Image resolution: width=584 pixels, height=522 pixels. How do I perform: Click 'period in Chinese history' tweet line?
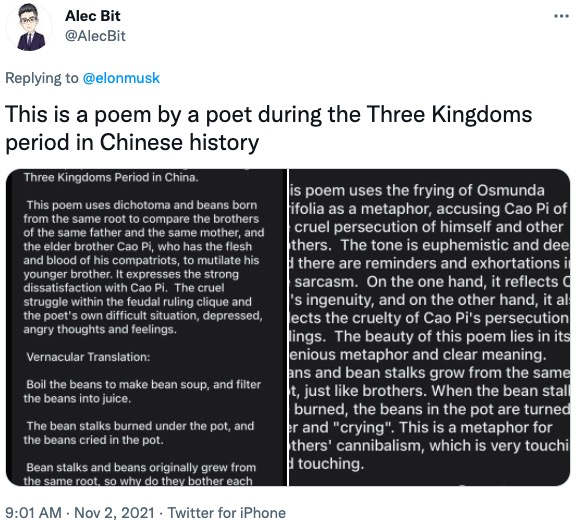[132, 142]
